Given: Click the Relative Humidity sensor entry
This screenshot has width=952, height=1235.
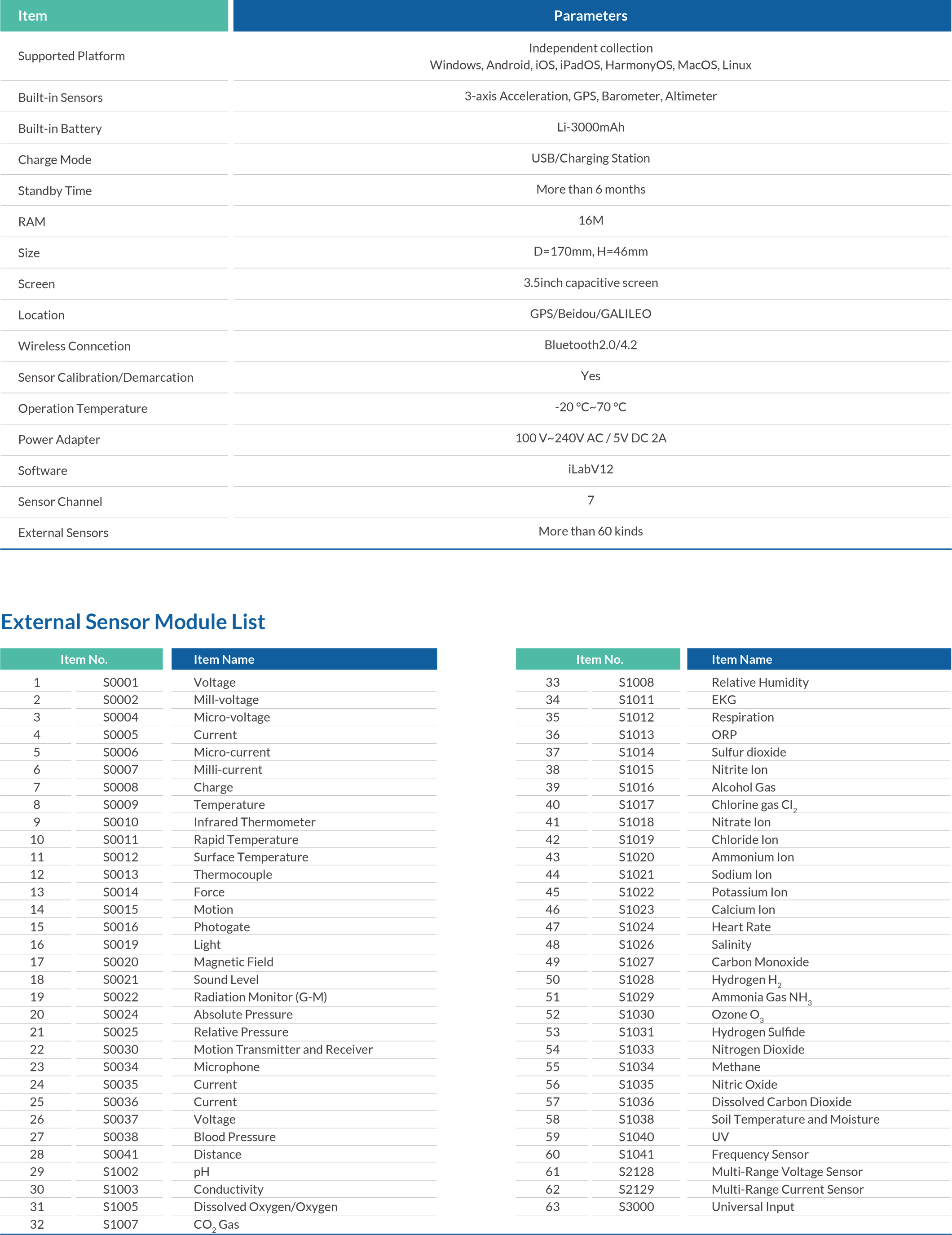Looking at the screenshot, I should click(x=760, y=682).
